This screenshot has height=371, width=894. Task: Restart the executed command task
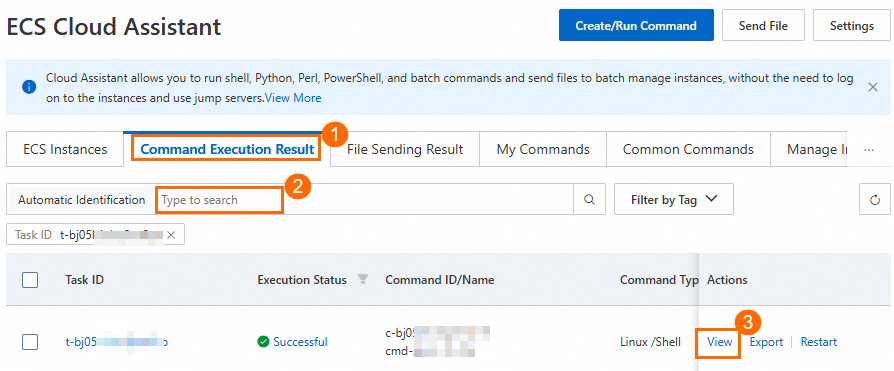pyautogui.click(x=819, y=342)
